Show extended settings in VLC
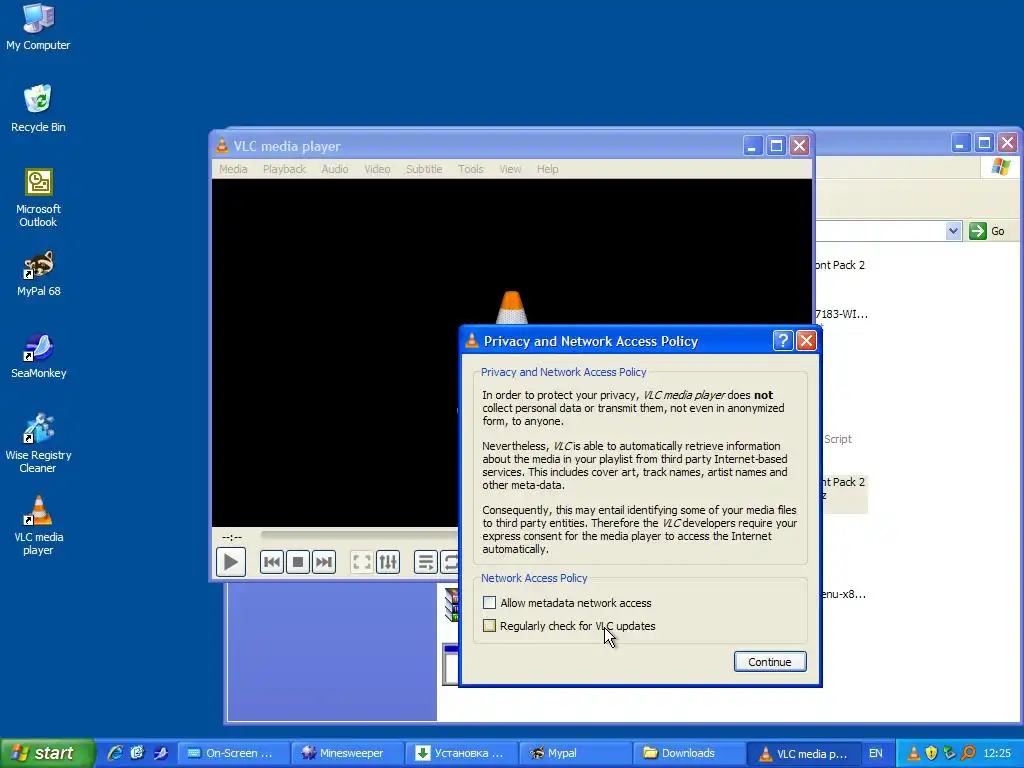This screenshot has height=768, width=1024. (x=388, y=562)
